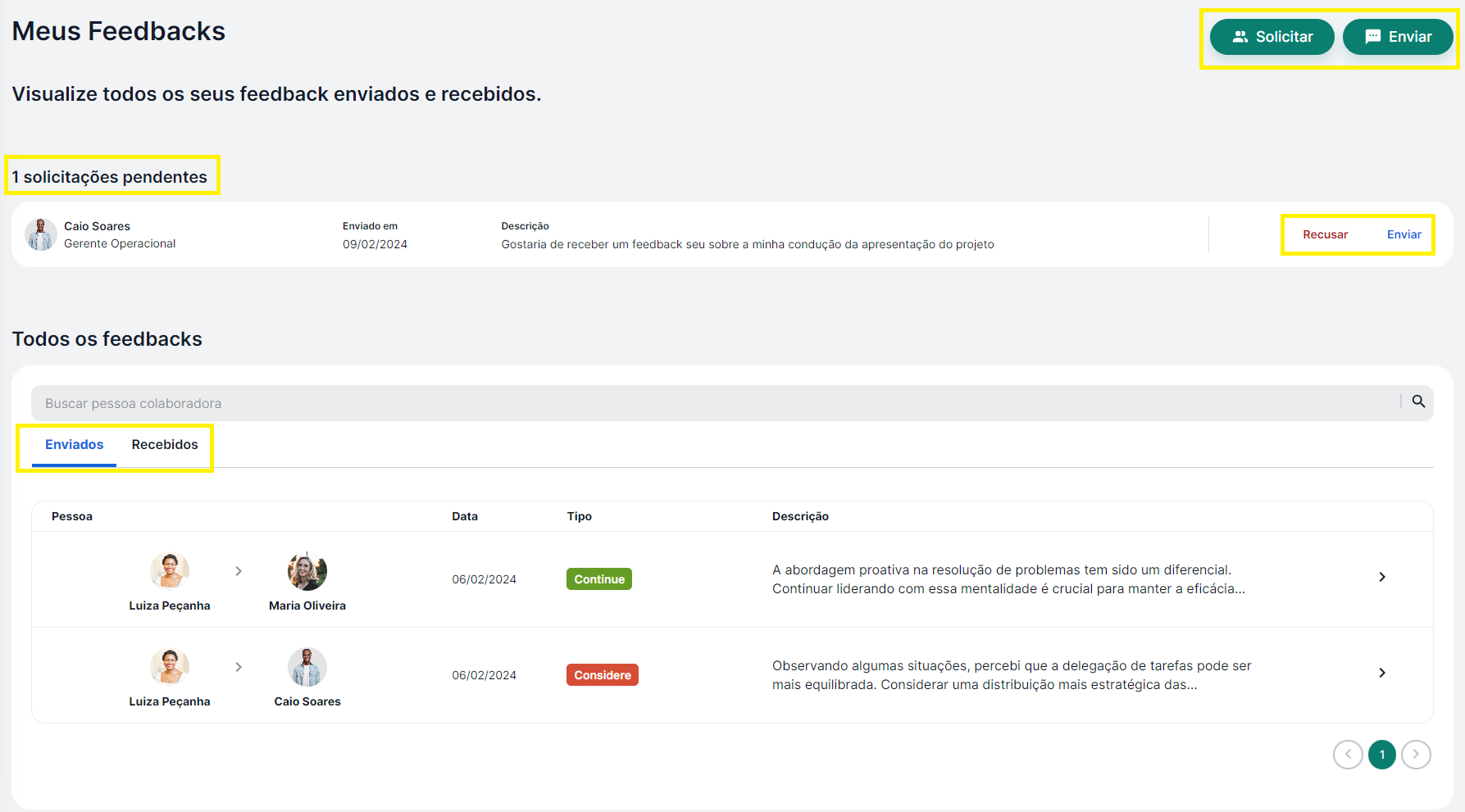Send feedback via blue Enviar link
Viewport: 1465px width, 812px height.
1404,234
